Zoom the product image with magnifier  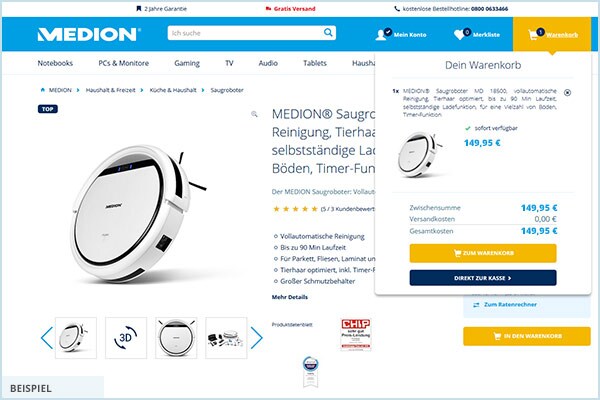pos(254,114)
